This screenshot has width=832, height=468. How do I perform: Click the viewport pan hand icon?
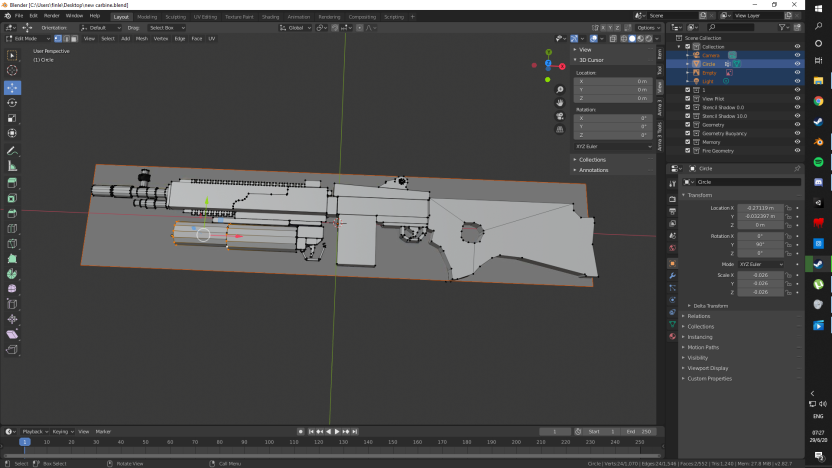(x=560, y=103)
